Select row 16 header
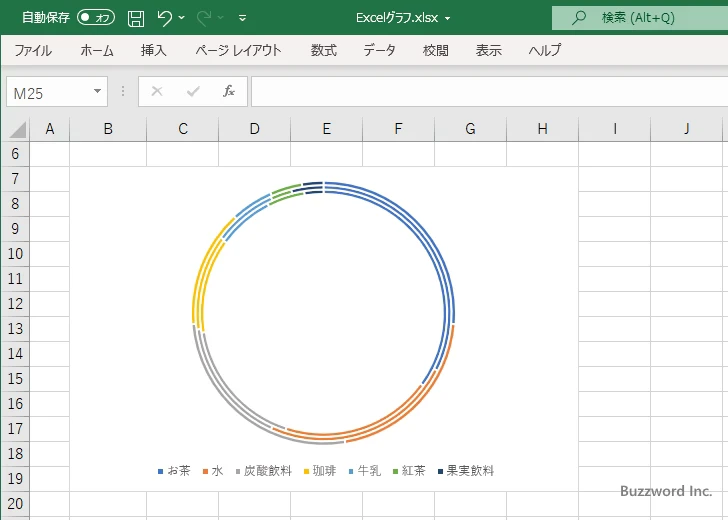This screenshot has height=520, width=728. [x=15, y=404]
